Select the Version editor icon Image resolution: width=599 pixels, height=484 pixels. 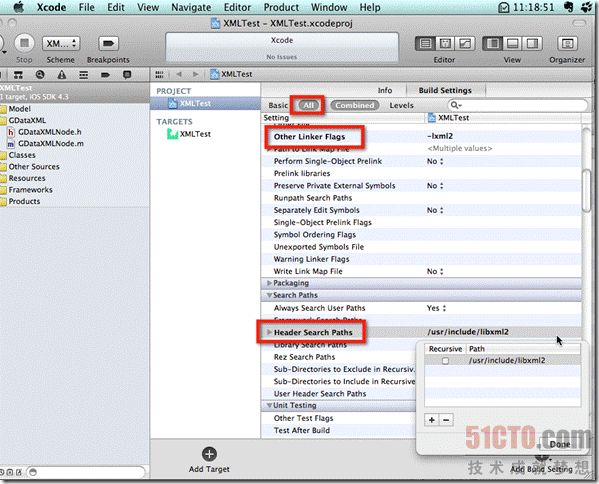[465, 44]
